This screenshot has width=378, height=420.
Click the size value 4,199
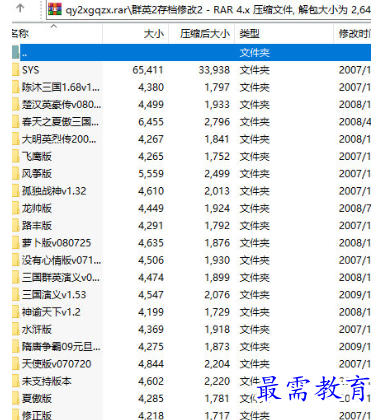pyautogui.click(x=151, y=312)
